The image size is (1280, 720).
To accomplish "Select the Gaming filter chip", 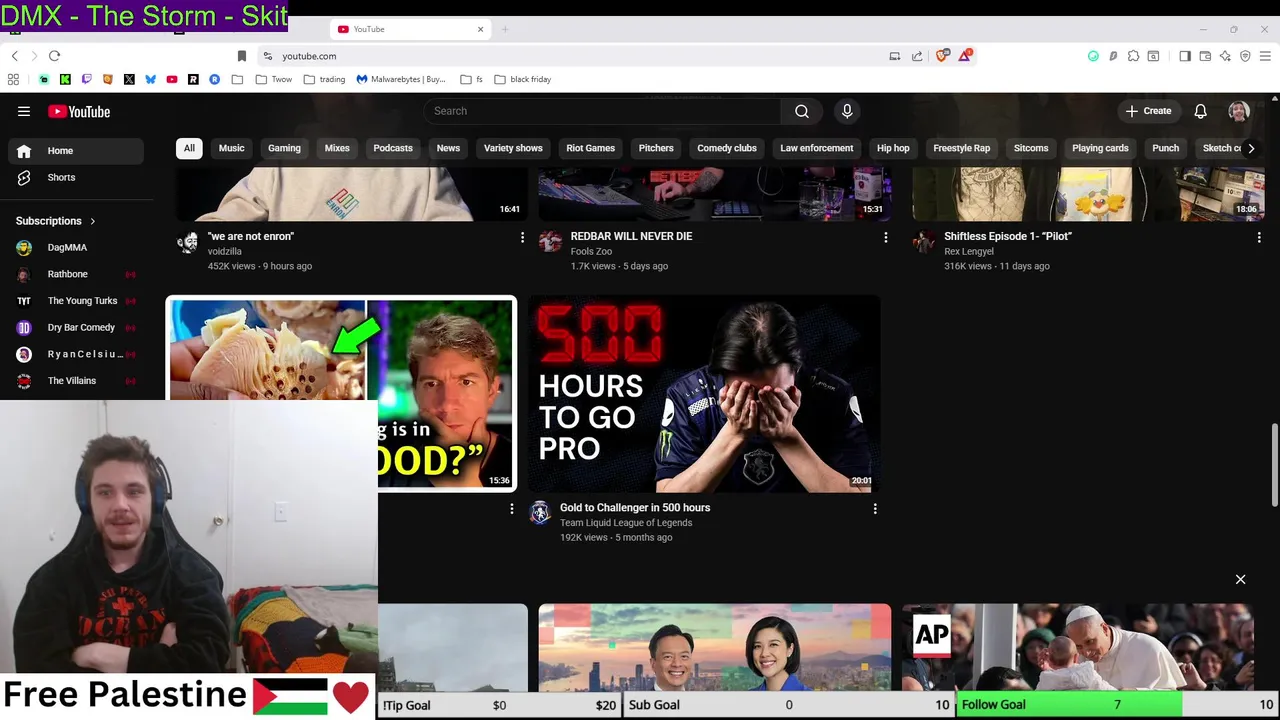I will [x=284, y=148].
